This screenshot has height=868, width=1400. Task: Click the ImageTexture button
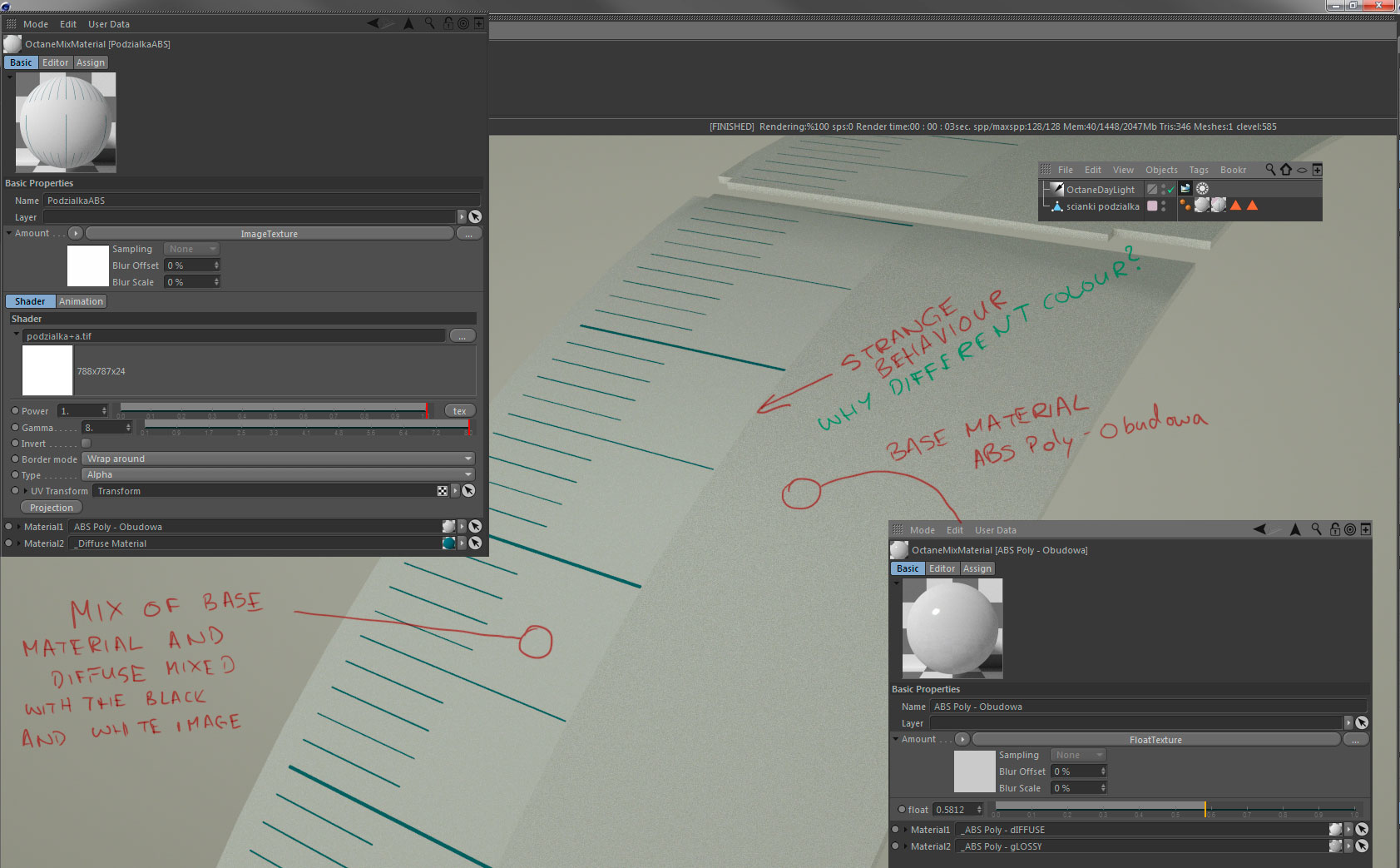270,234
